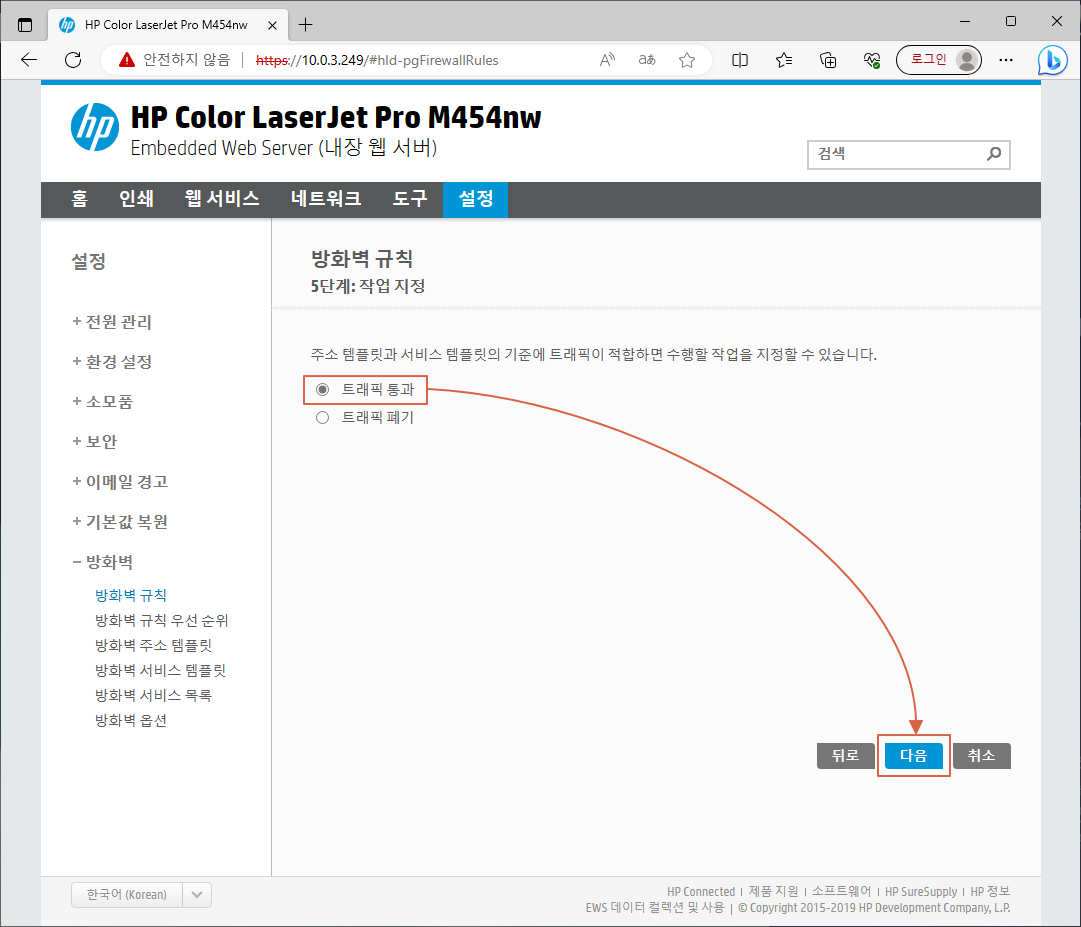Click the 취소 button
This screenshot has height=927, width=1081.
pyautogui.click(x=982, y=756)
